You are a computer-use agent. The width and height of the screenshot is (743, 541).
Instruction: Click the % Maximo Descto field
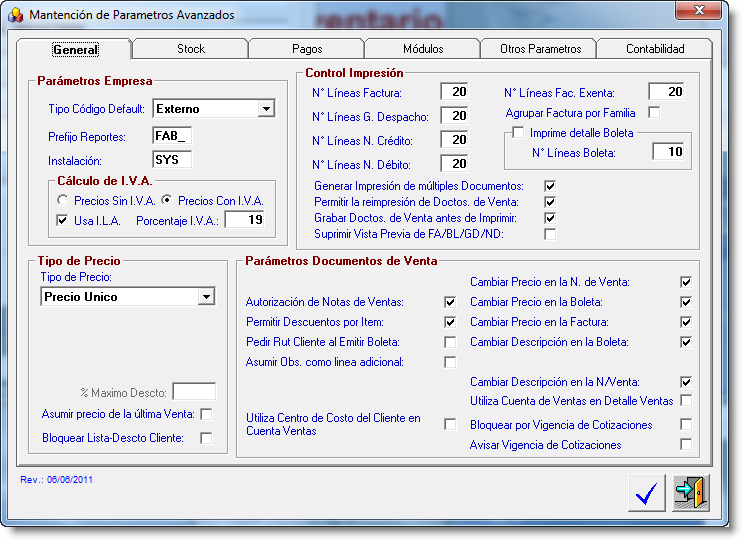tap(194, 392)
